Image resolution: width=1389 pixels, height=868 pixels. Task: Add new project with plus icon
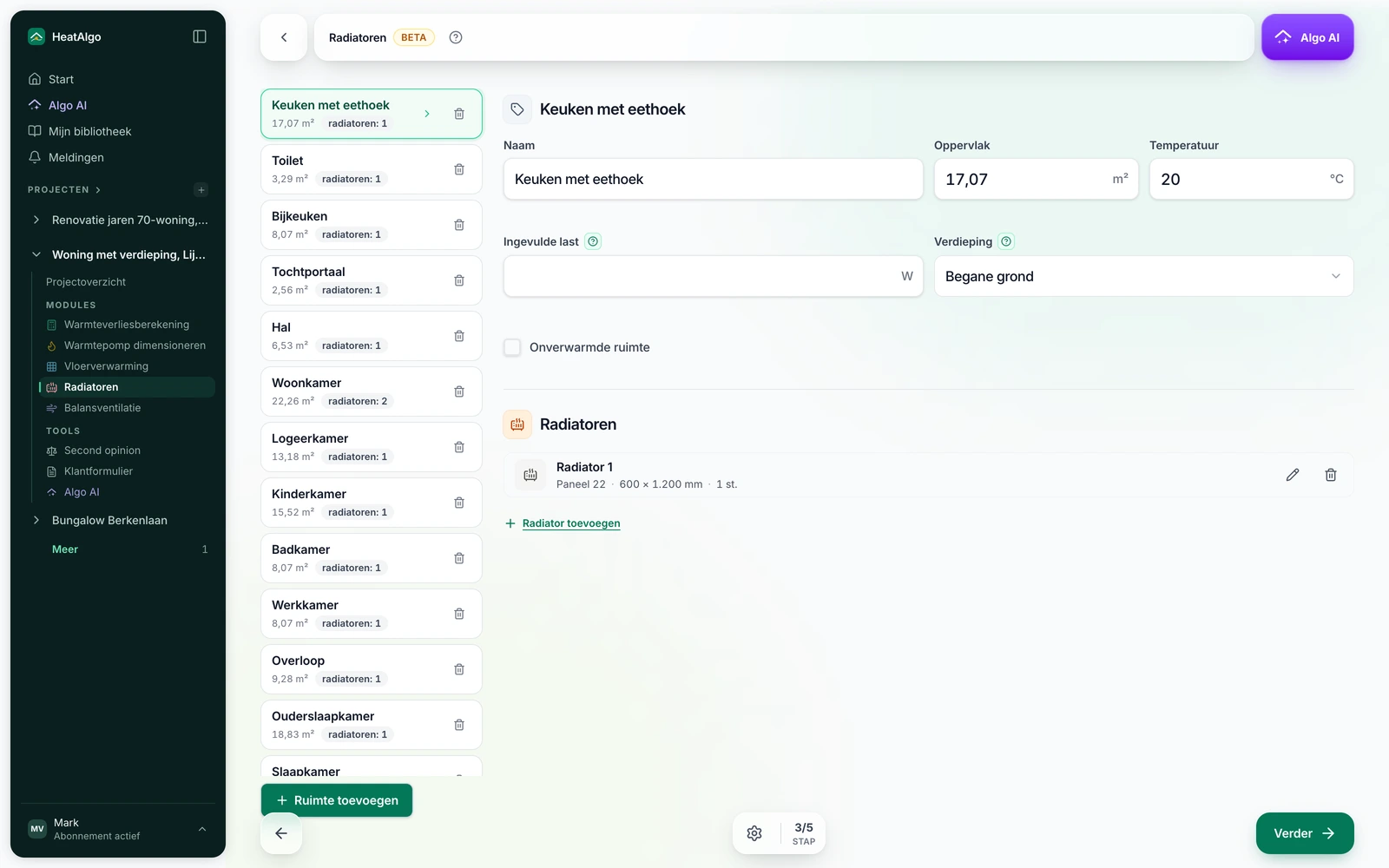click(201, 189)
